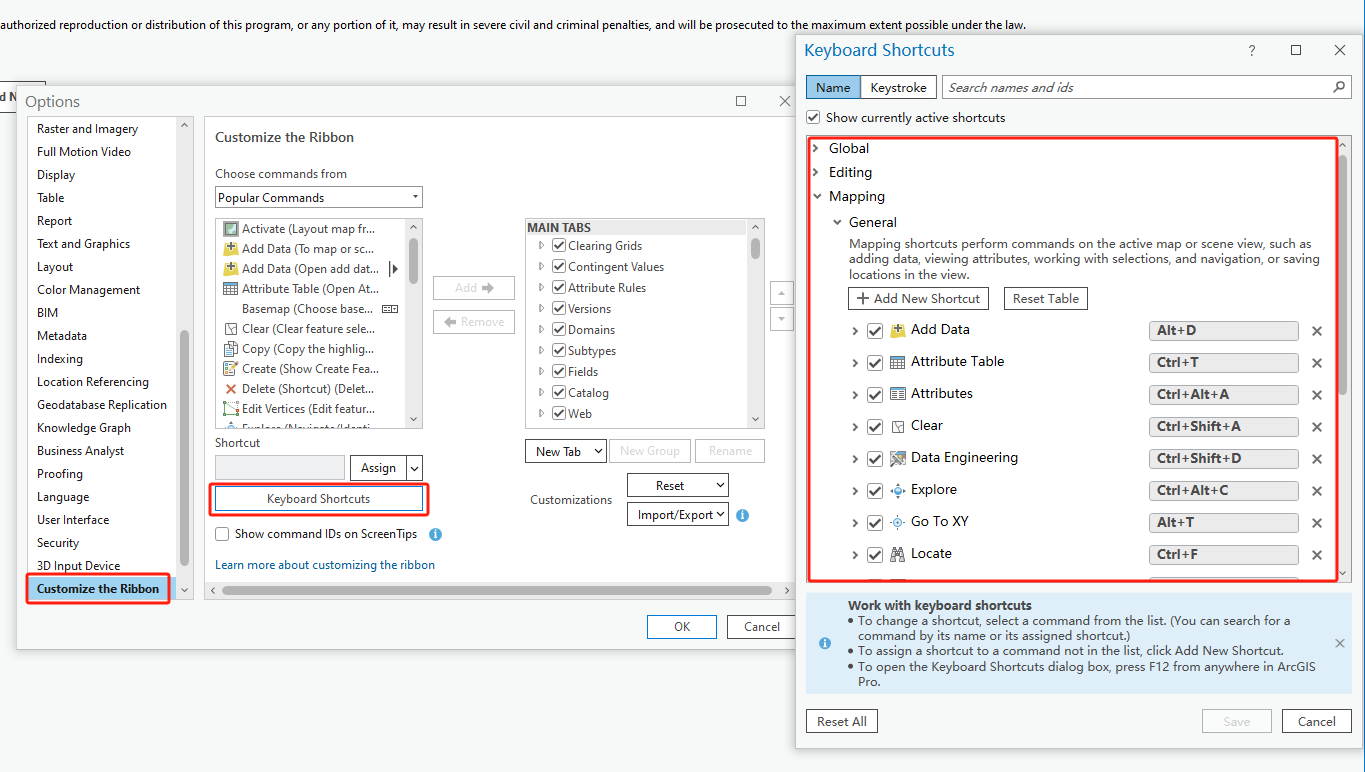This screenshot has width=1365, height=772.
Task: Open help from the Keyboard Shortcuts title bar
Action: pos(1252,50)
